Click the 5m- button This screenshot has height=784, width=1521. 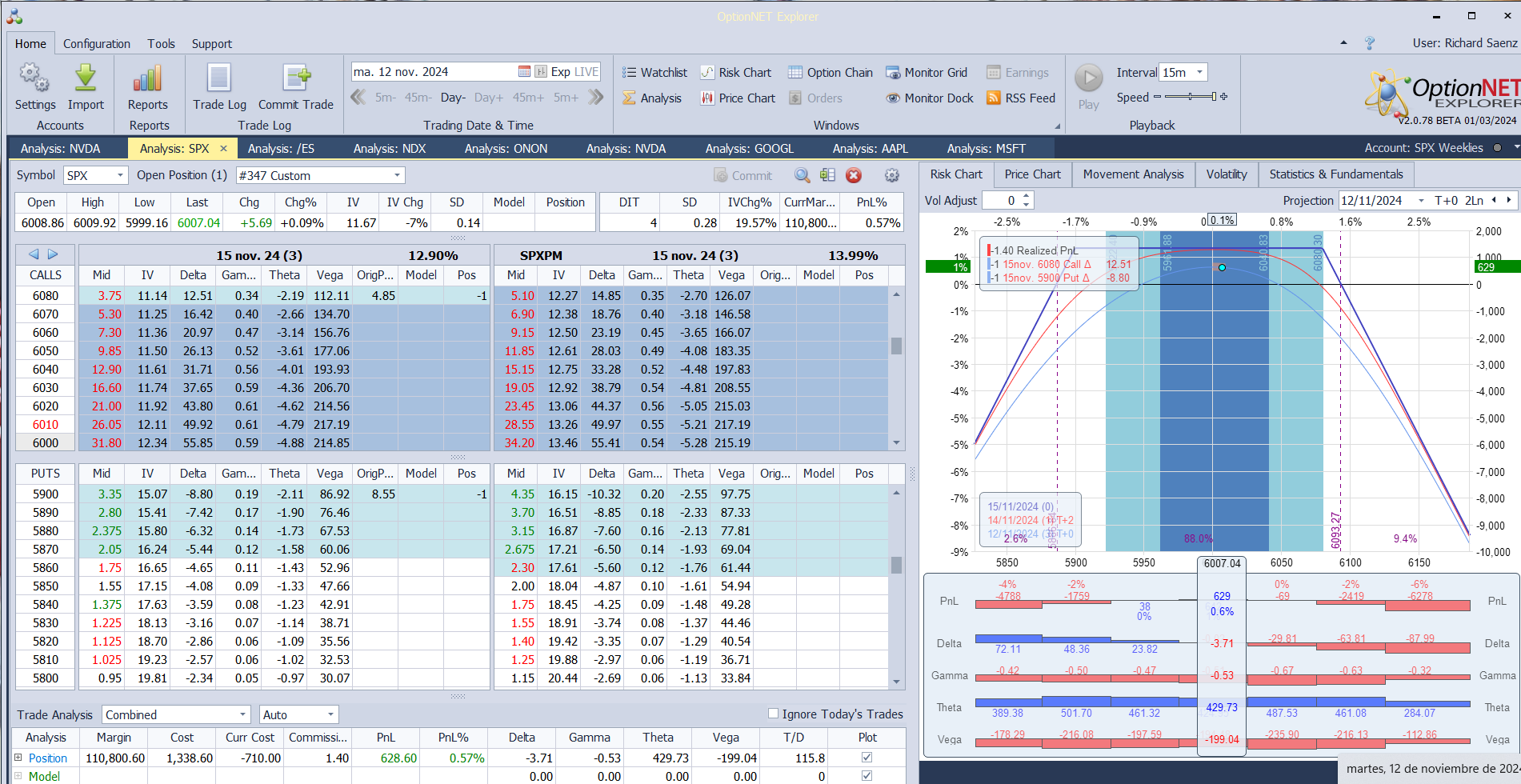tap(386, 98)
